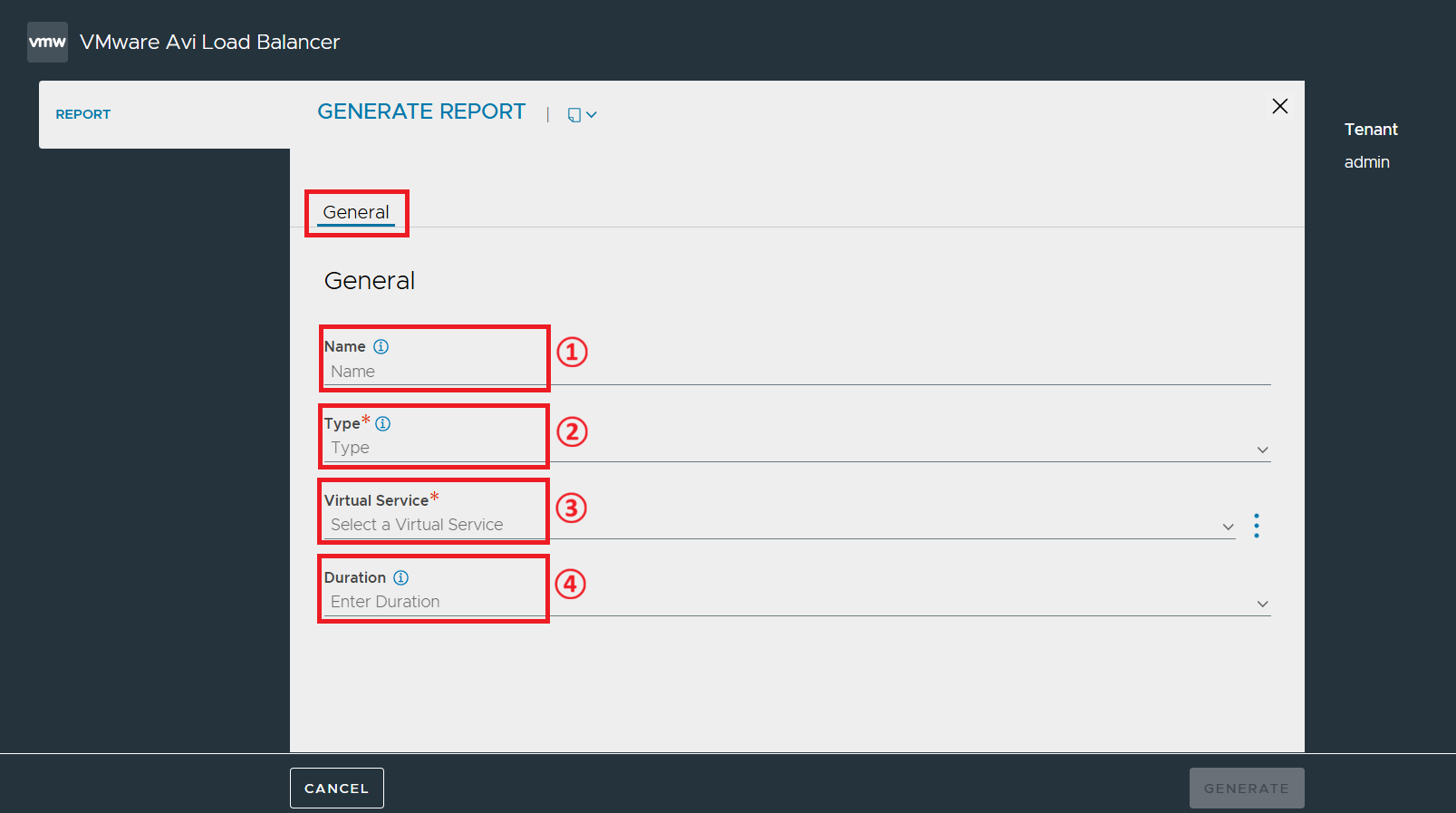Image resolution: width=1456 pixels, height=813 pixels.
Task: Switch to the General tab
Action: (356, 212)
